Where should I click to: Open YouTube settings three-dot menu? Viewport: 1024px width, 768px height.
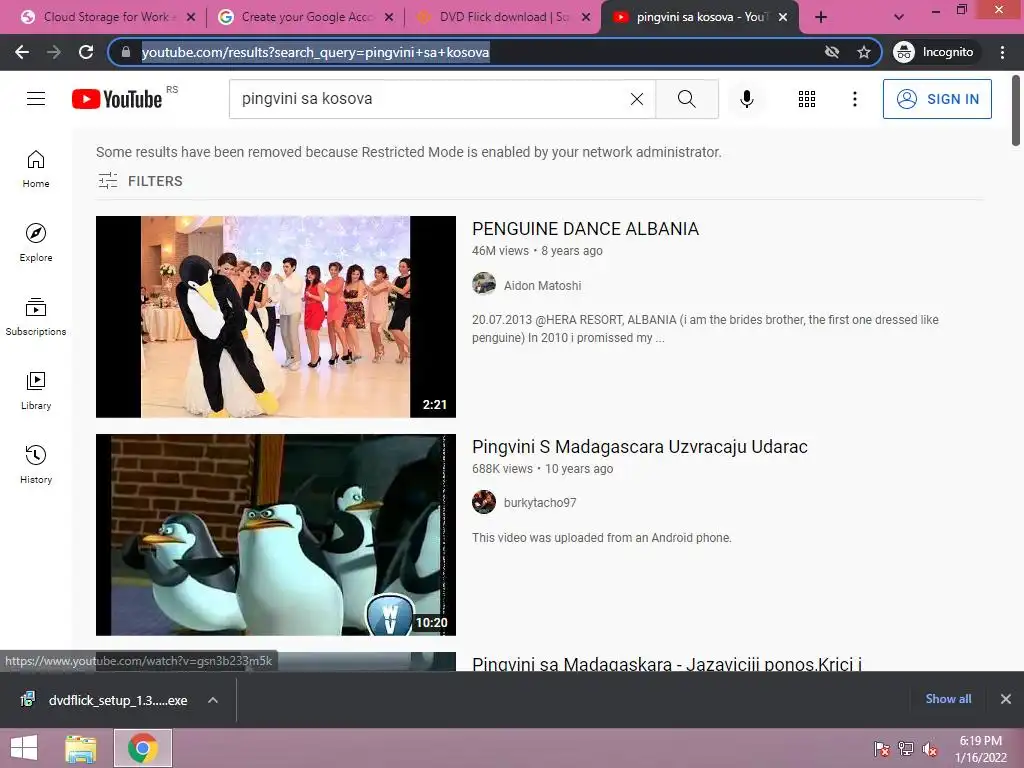tap(854, 99)
